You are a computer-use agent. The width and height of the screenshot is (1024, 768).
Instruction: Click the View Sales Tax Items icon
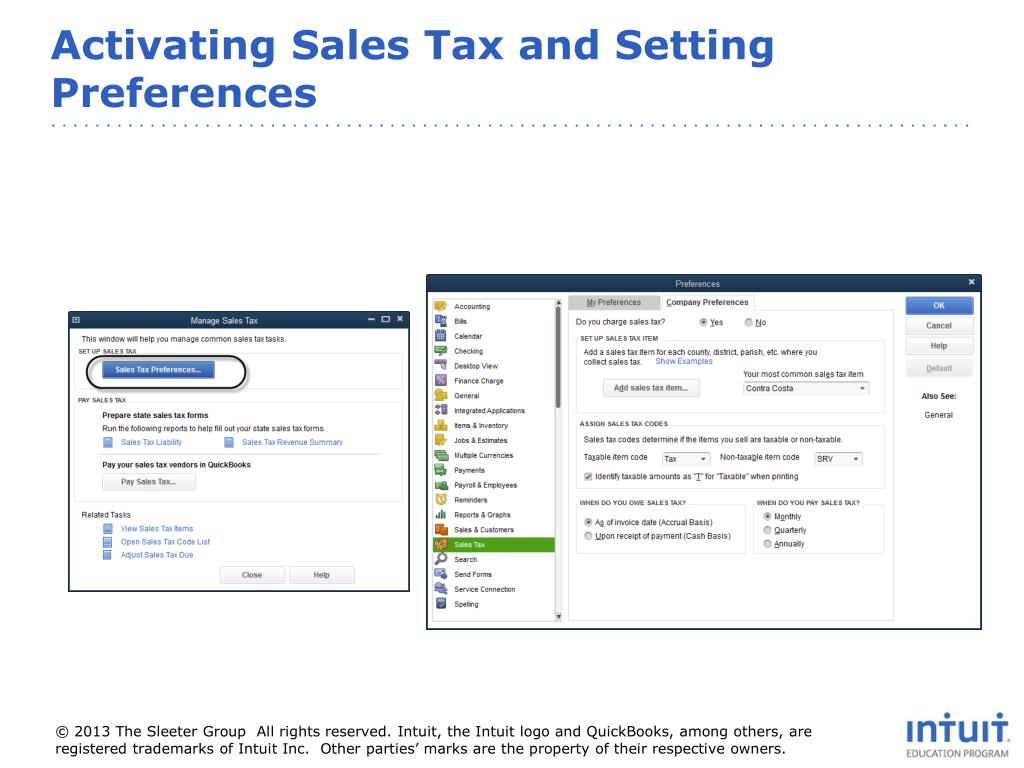108,528
